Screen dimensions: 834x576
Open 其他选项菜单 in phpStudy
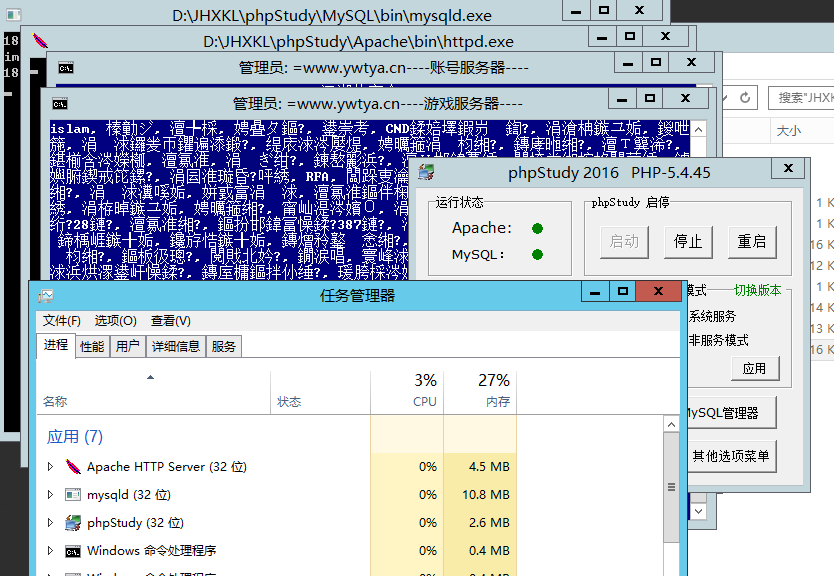731,456
